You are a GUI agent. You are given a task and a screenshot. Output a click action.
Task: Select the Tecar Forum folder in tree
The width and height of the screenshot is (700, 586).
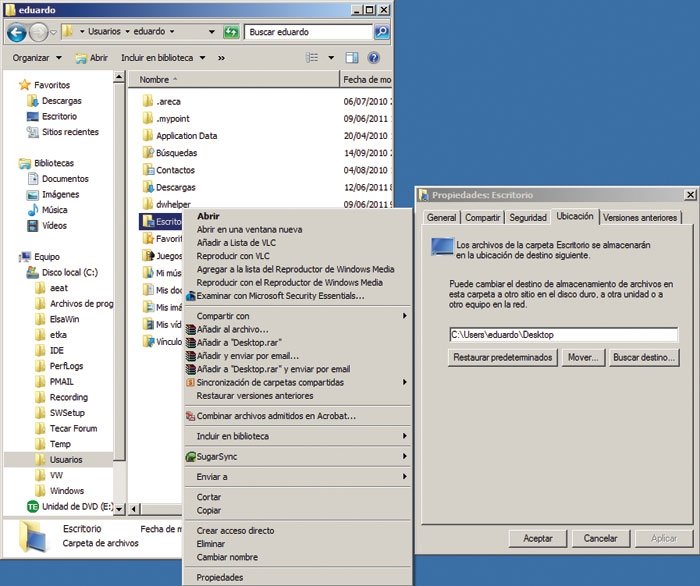(x=66, y=428)
